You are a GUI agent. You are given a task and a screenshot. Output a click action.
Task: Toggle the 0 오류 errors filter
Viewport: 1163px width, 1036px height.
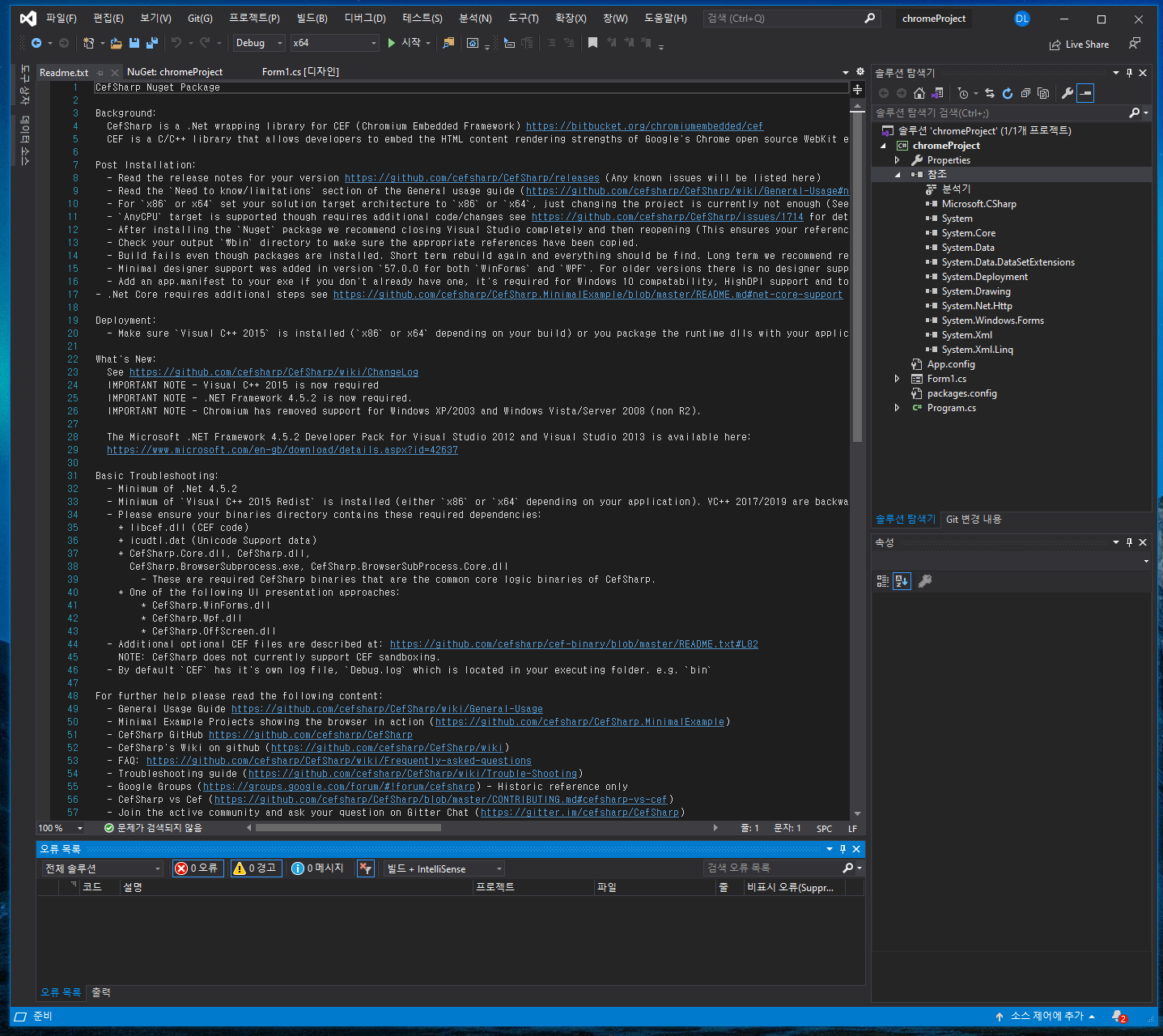pos(198,868)
